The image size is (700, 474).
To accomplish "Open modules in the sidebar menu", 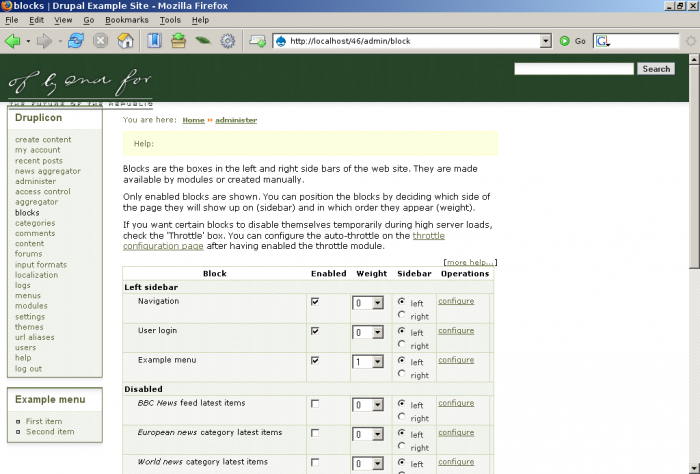I will coord(31,306).
